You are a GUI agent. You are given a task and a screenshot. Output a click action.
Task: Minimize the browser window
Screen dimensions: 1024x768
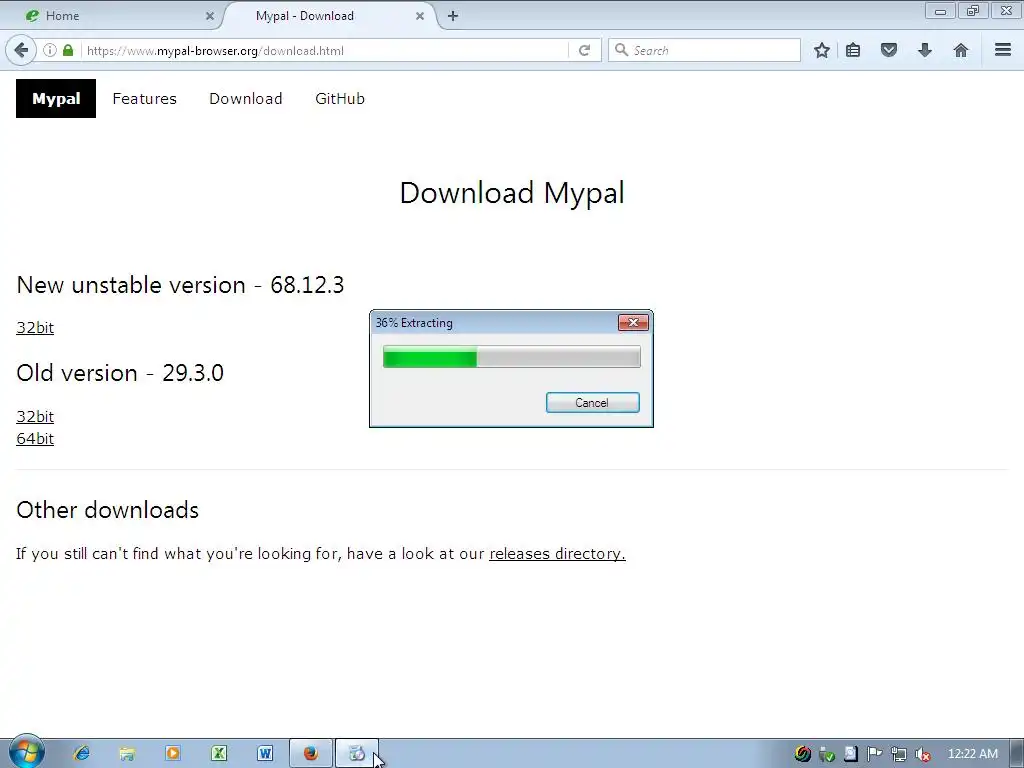(x=940, y=11)
